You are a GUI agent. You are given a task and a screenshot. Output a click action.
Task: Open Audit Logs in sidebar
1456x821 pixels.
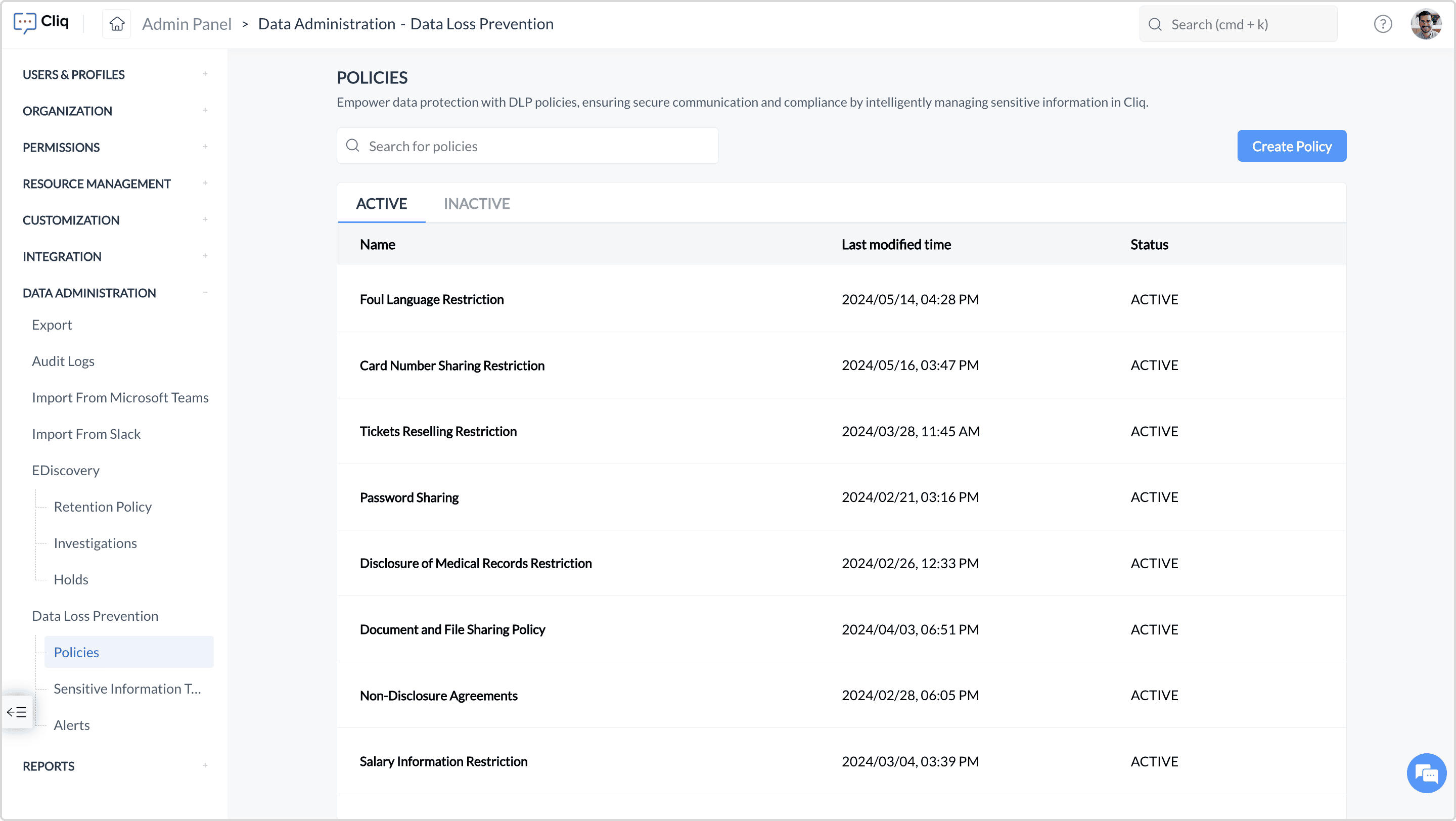pos(63,361)
